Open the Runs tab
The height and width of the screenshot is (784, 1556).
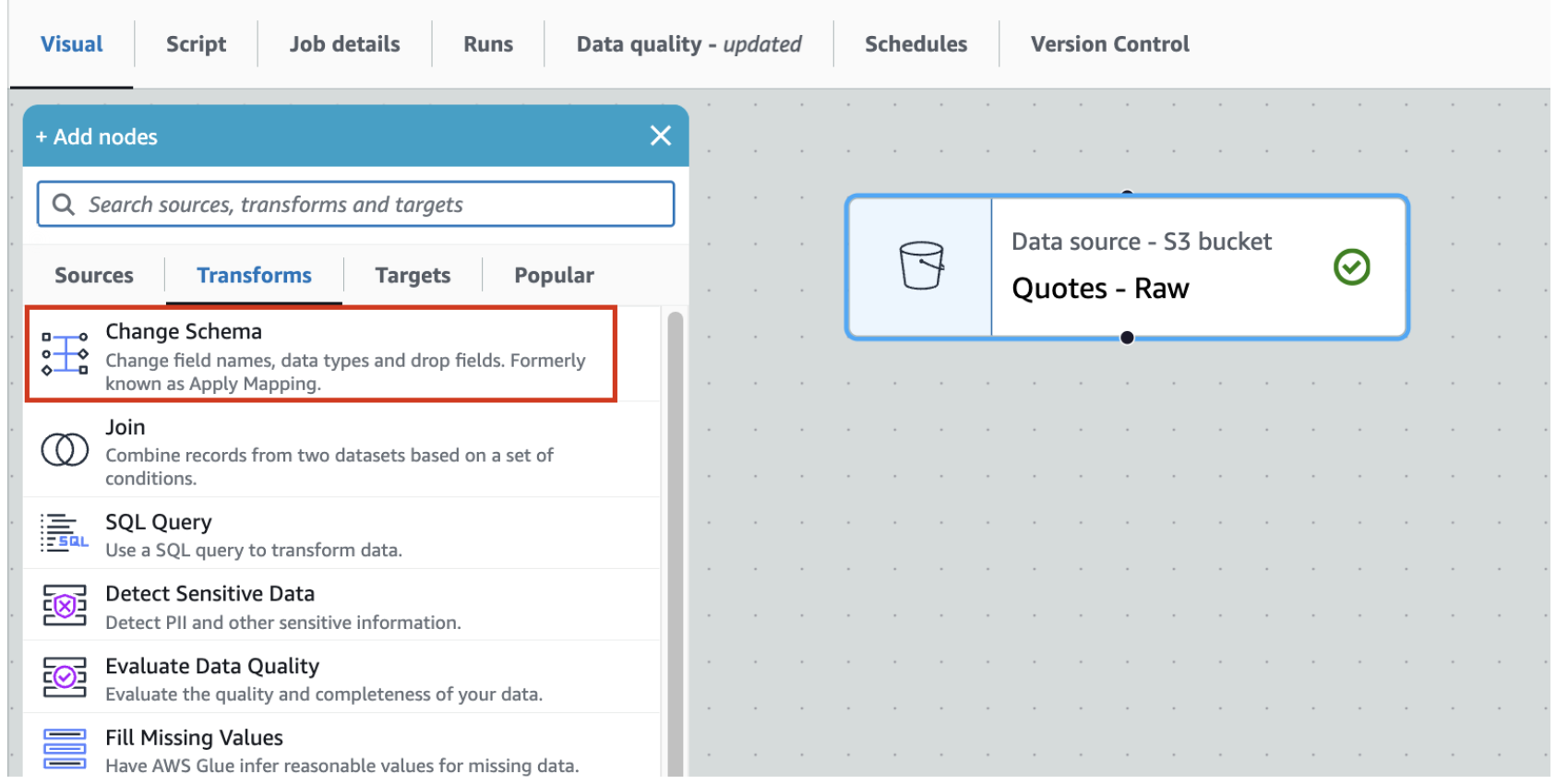coord(488,44)
